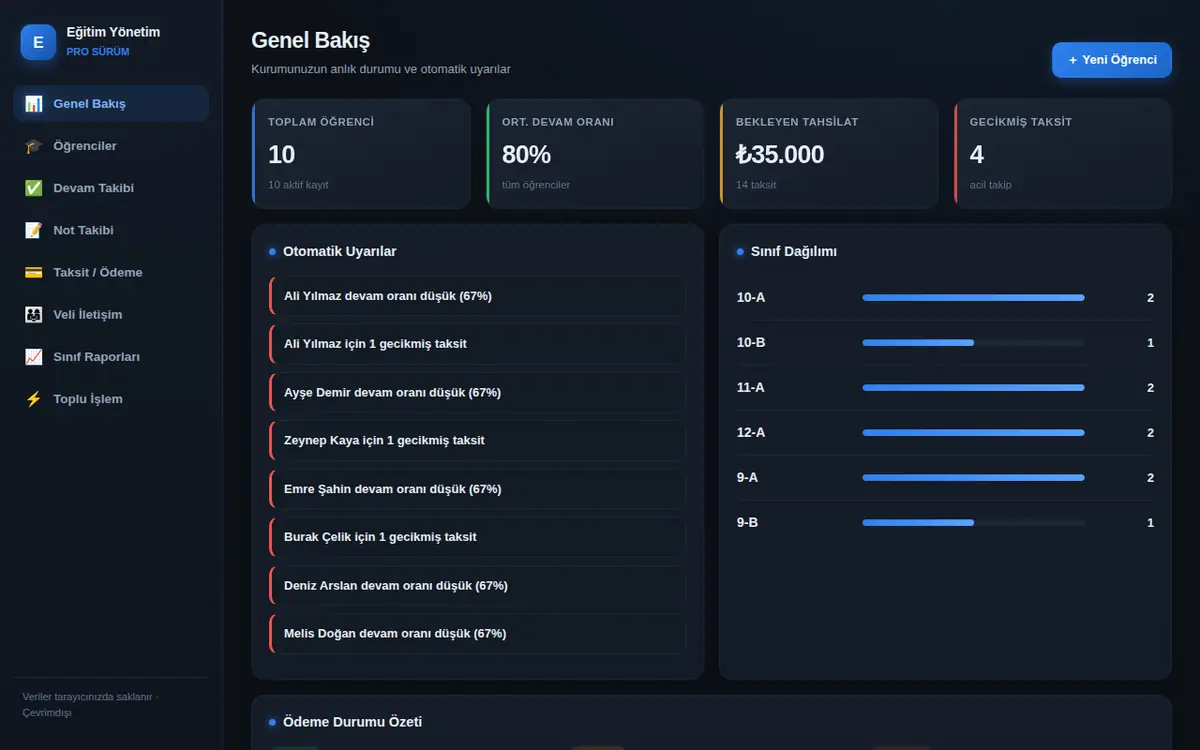Click the 10-A class distribution bar
The height and width of the screenshot is (750, 1200).
[973, 297]
